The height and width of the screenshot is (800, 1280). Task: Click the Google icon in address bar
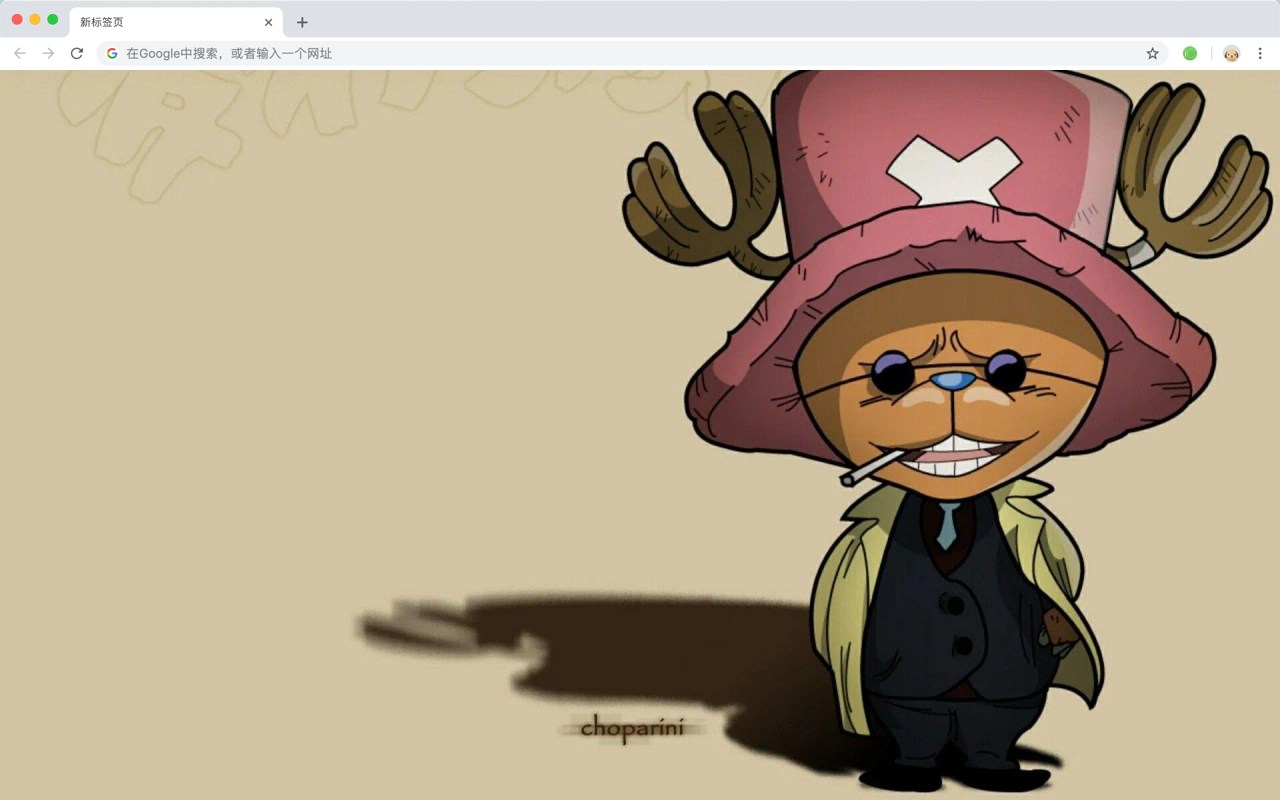coord(112,53)
